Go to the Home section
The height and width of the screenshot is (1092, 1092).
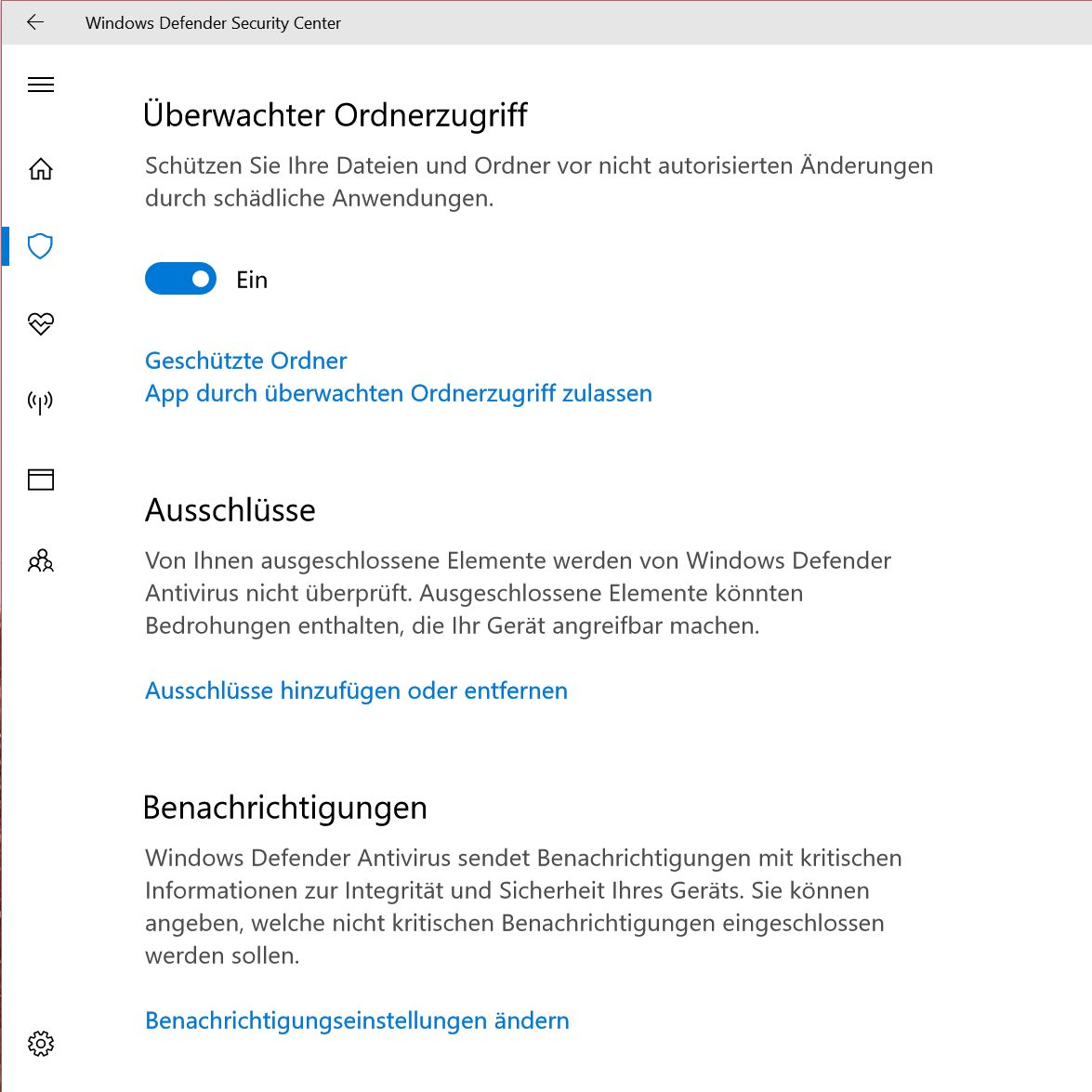point(40,168)
